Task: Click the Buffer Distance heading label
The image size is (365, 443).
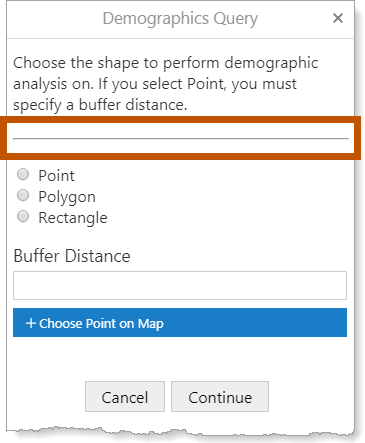Action: click(72, 256)
